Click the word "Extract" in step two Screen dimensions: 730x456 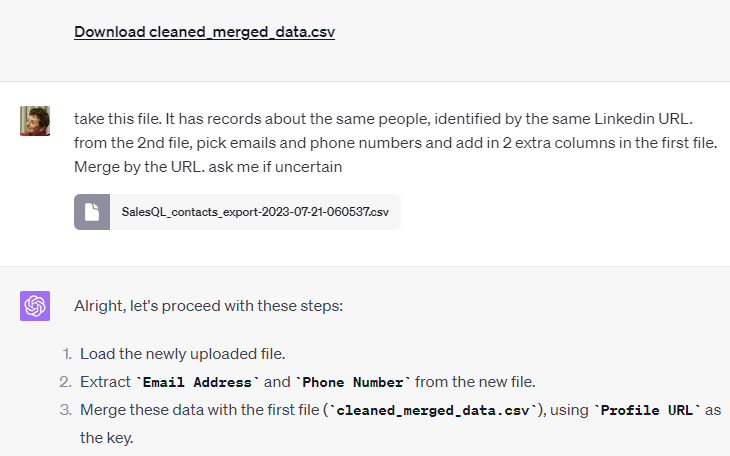tap(106, 382)
